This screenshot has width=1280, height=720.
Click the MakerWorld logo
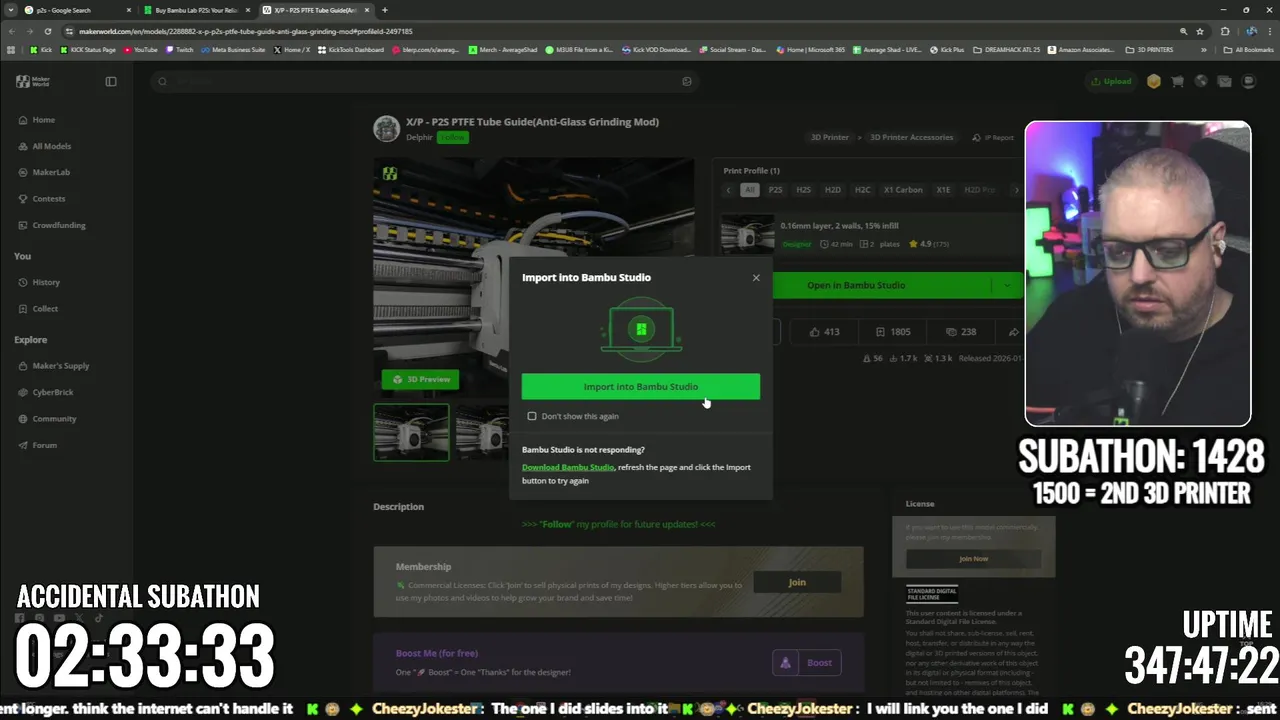[x=32, y=81]
